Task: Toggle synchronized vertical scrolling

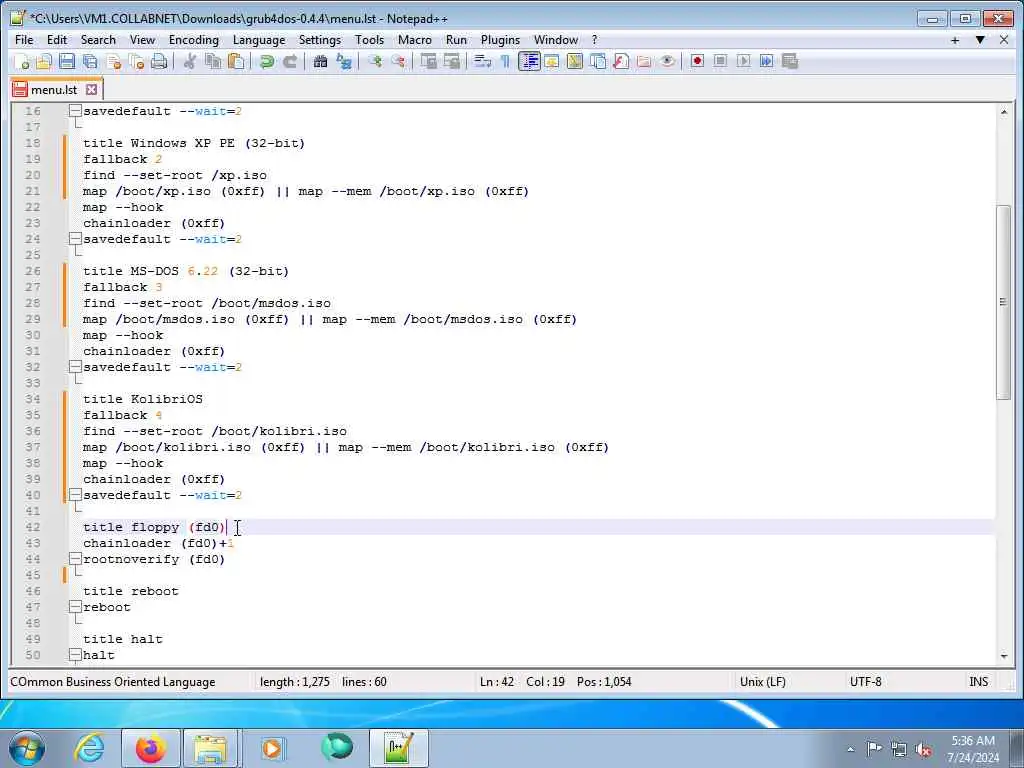Action: coord(428,61)
